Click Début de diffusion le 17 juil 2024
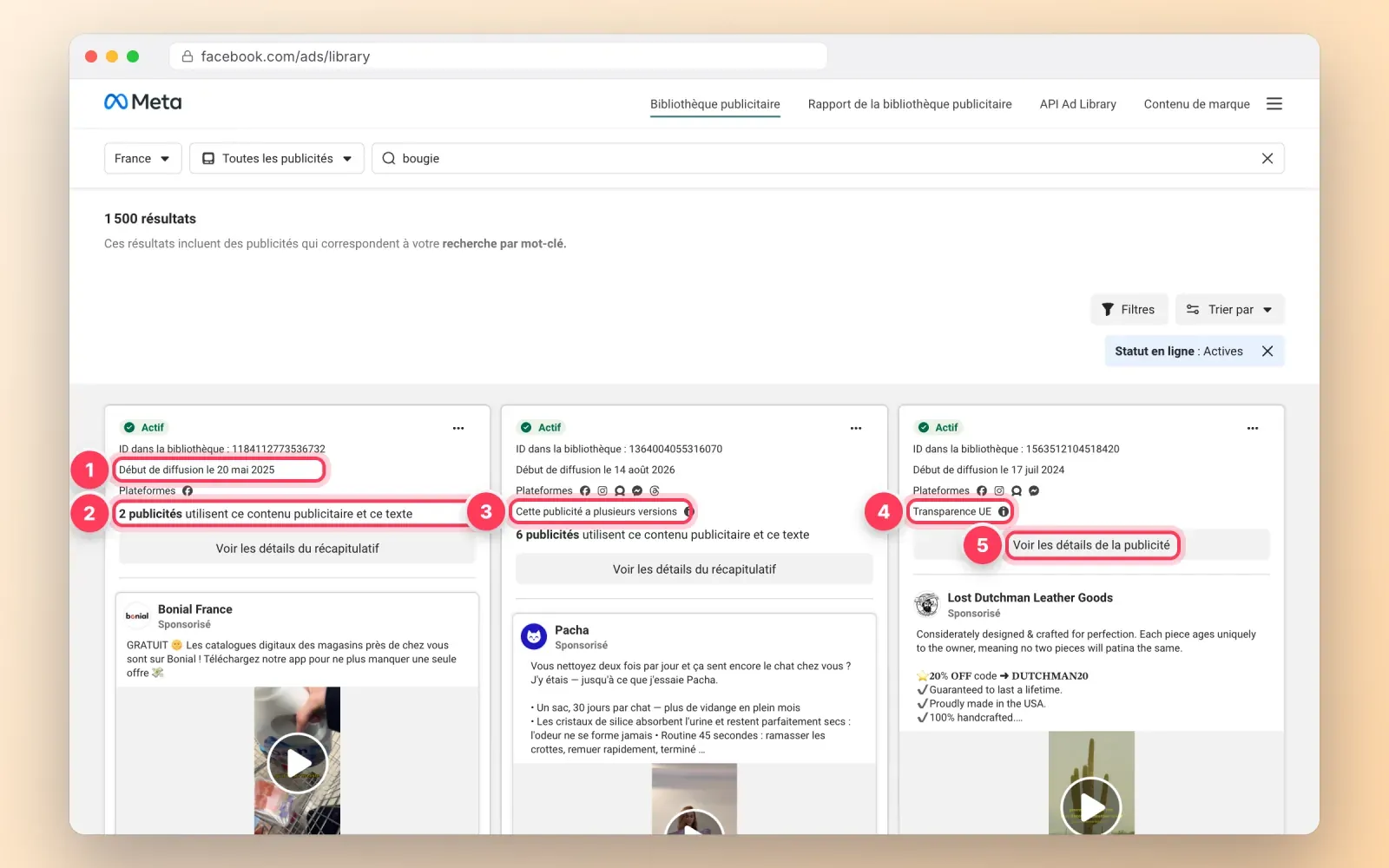The width and height of the screenshot is (1389, 868). [988, 470]
